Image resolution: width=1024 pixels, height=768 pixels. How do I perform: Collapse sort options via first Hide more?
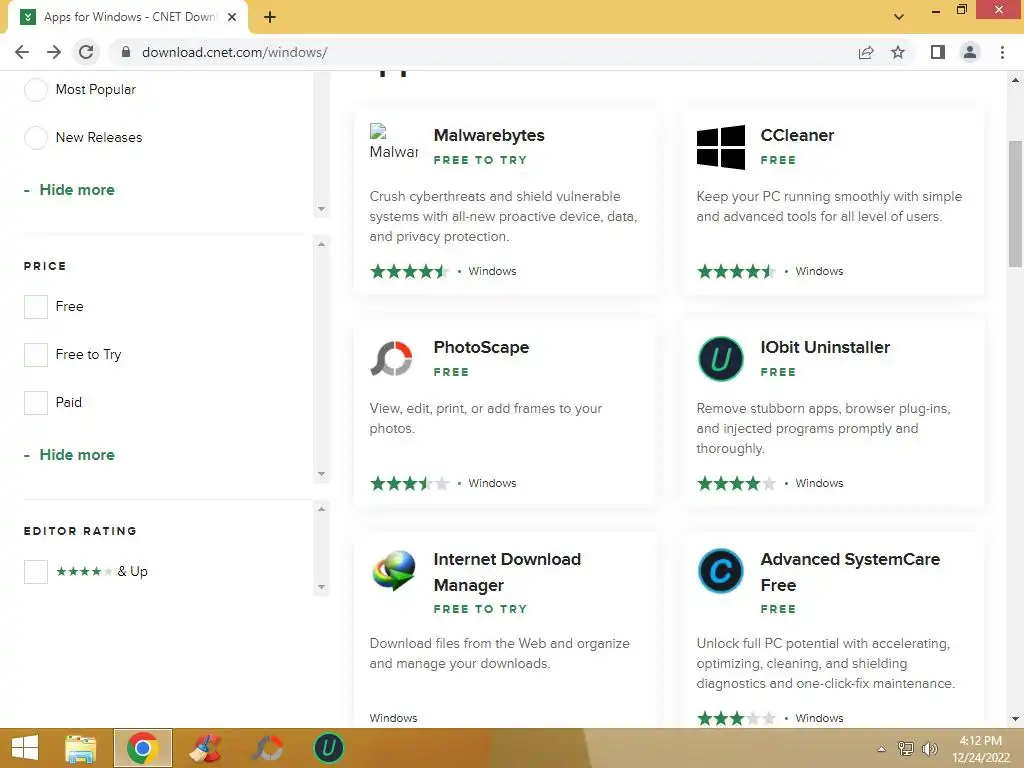69,190
